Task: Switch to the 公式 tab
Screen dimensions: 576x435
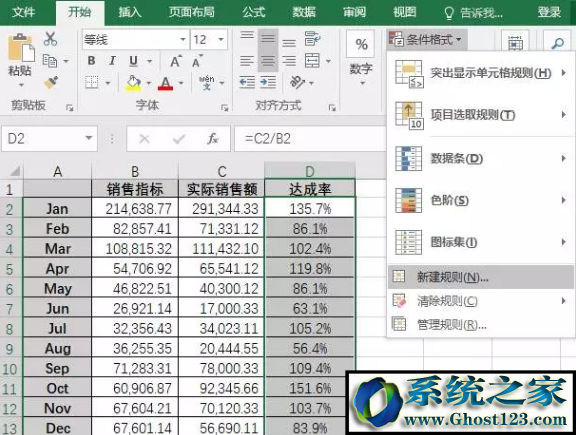Action: 253,12
